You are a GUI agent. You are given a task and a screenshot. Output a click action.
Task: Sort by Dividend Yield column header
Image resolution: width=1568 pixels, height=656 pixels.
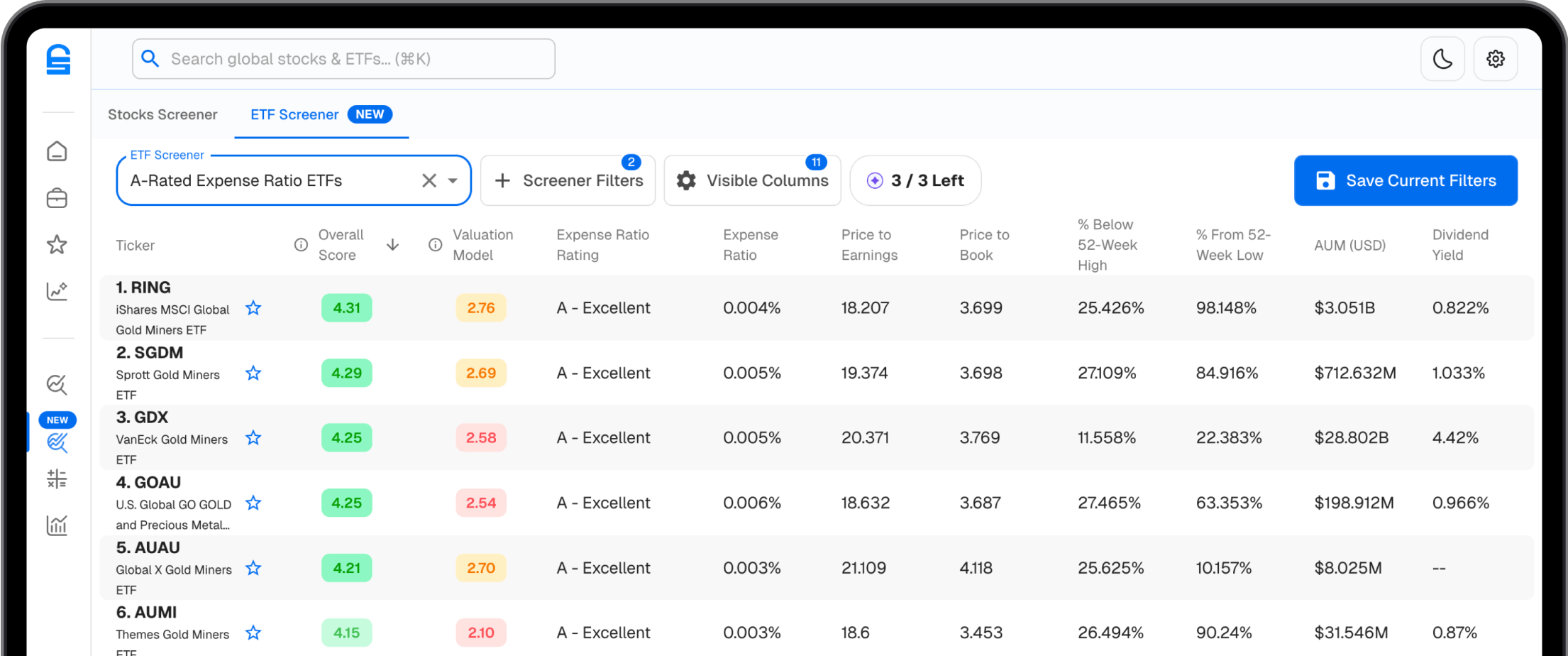(x=1460, y=245)
